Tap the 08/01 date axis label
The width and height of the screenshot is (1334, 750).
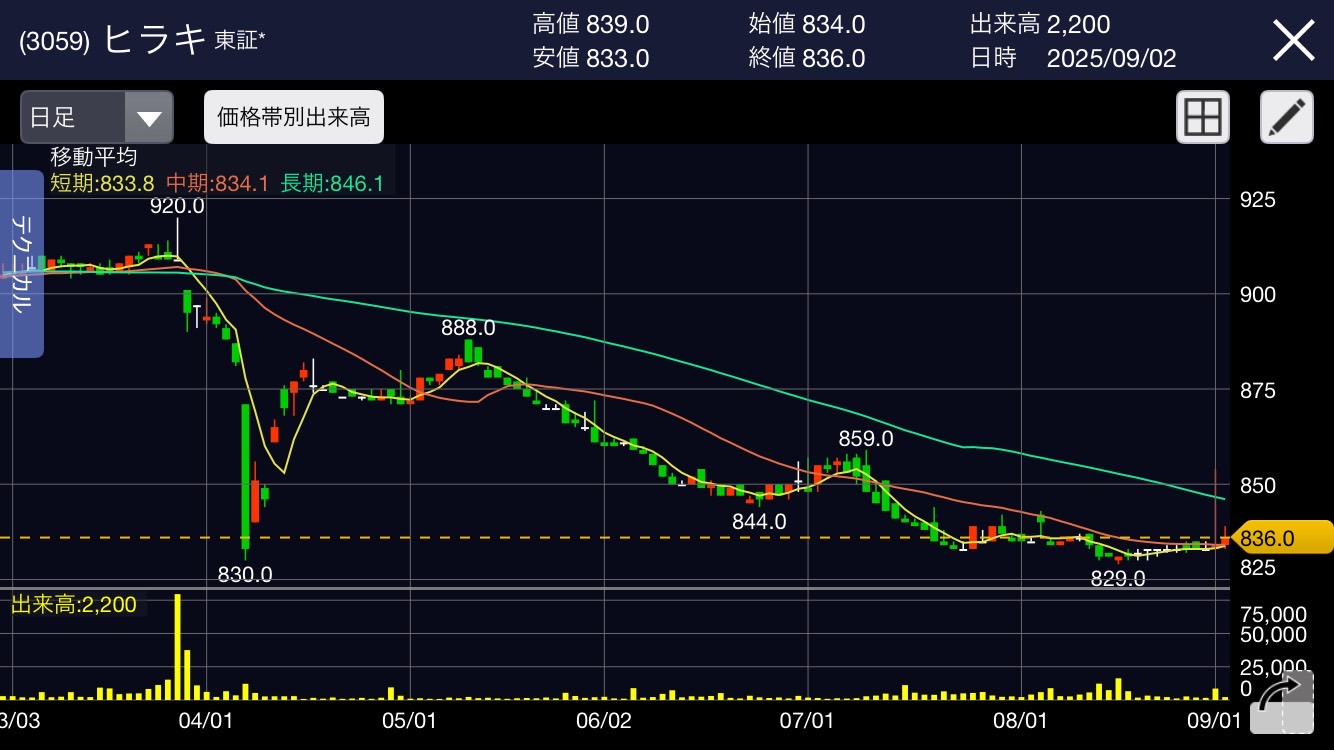point(1022,721)
